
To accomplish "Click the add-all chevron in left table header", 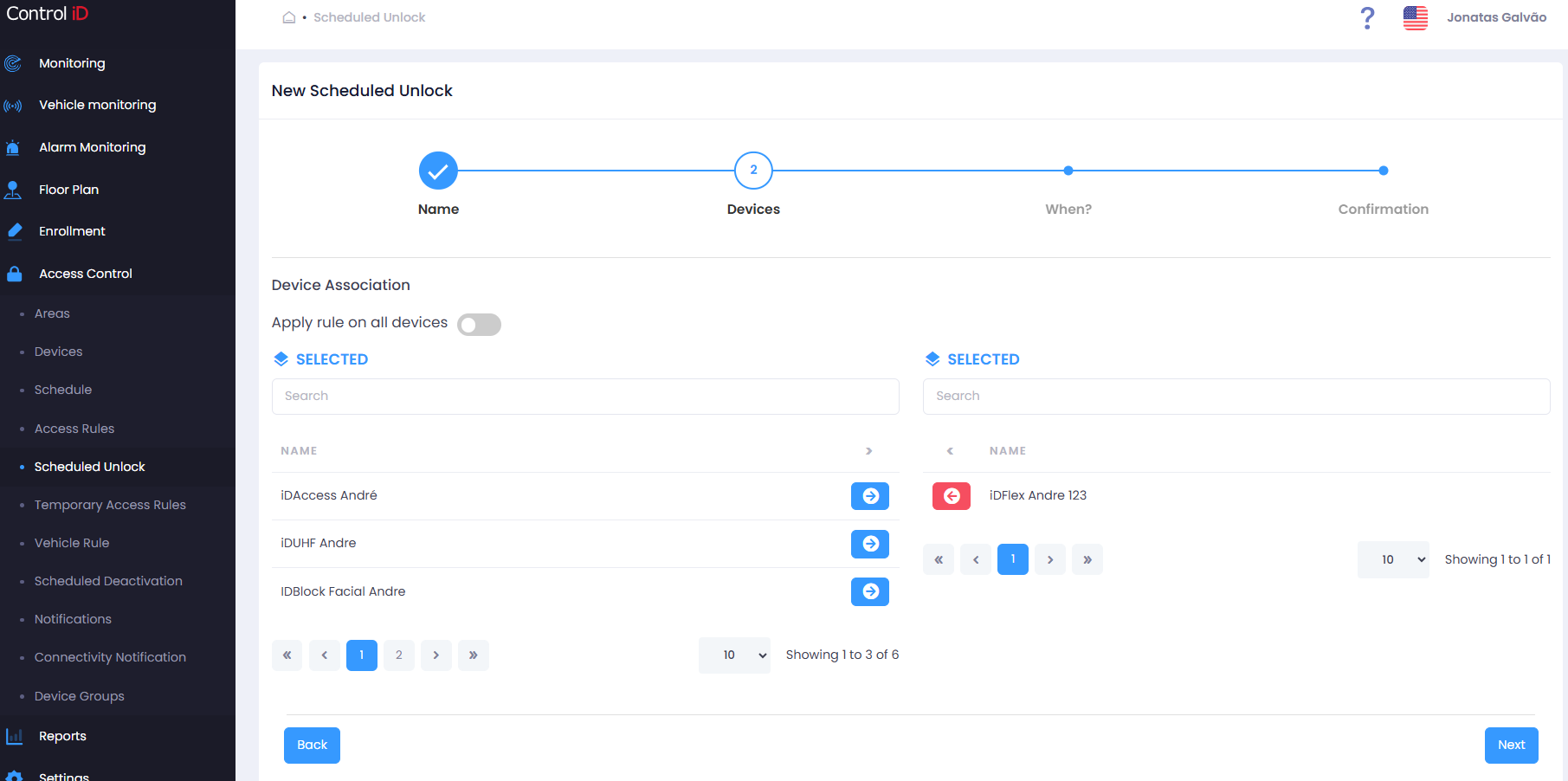I will pos(869,451).
